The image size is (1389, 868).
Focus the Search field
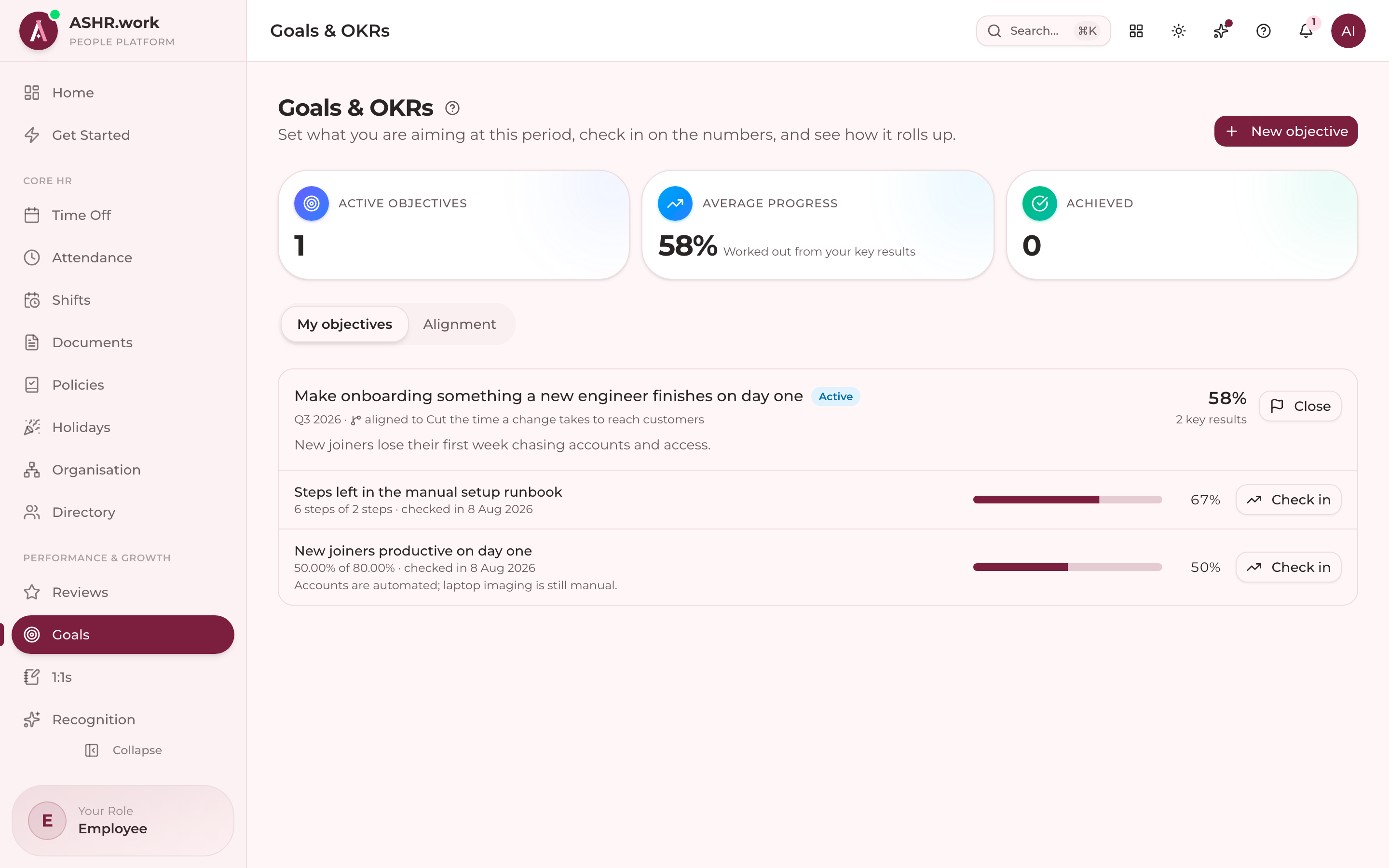(1044, 31)
